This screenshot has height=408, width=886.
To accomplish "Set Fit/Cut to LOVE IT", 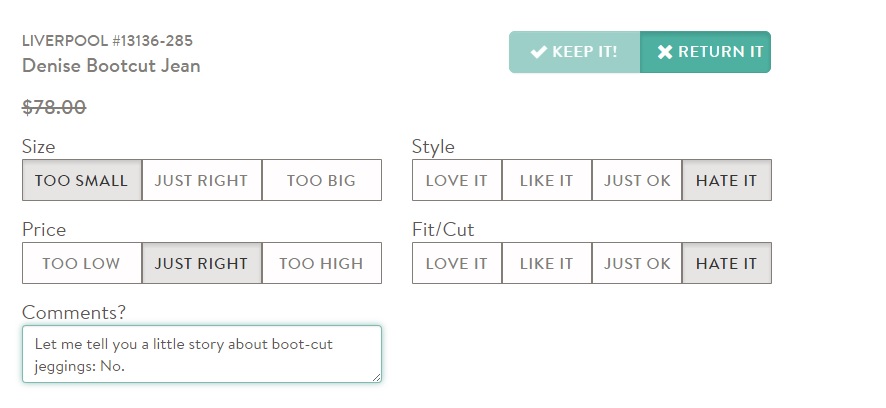I will [457, 264].
